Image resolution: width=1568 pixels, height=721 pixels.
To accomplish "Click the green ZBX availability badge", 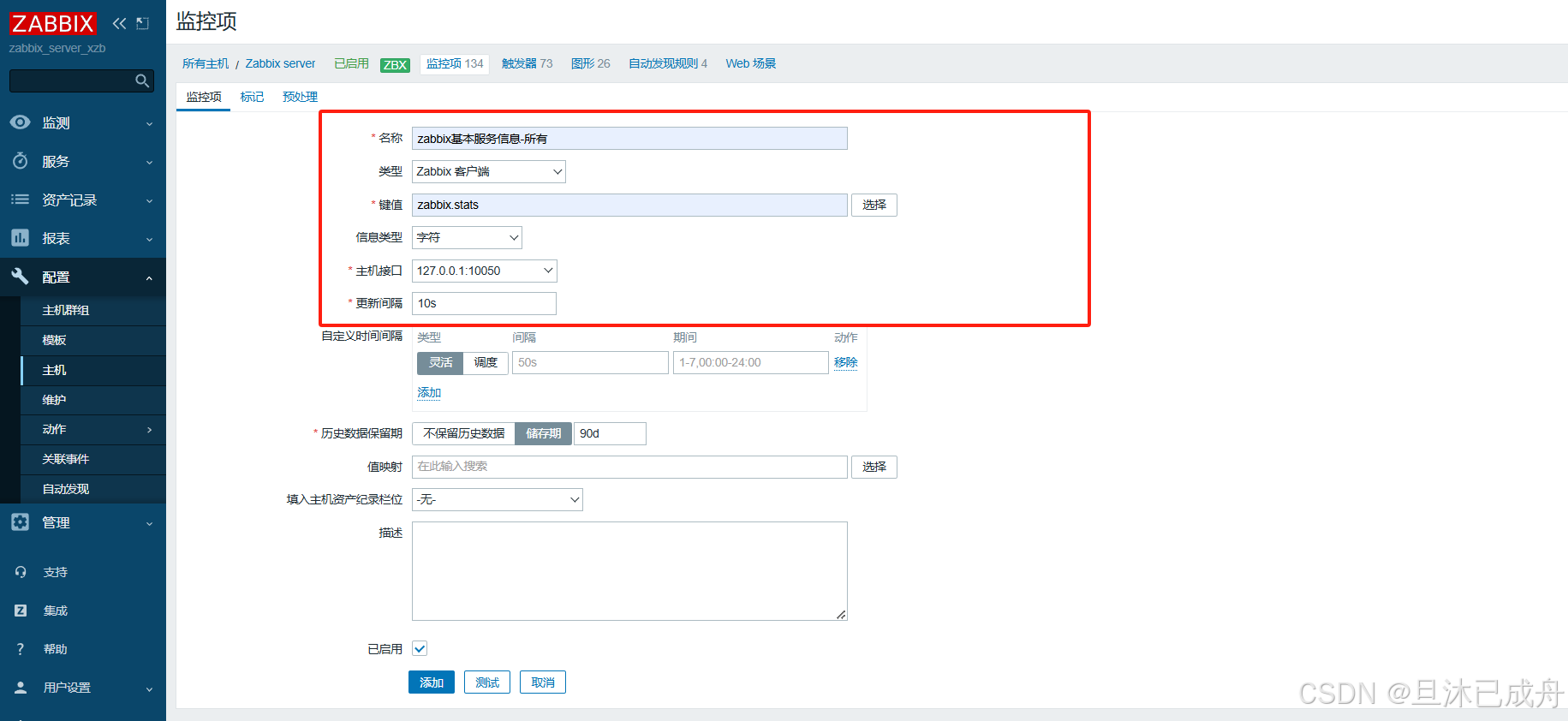I will (x=395, y=65).
